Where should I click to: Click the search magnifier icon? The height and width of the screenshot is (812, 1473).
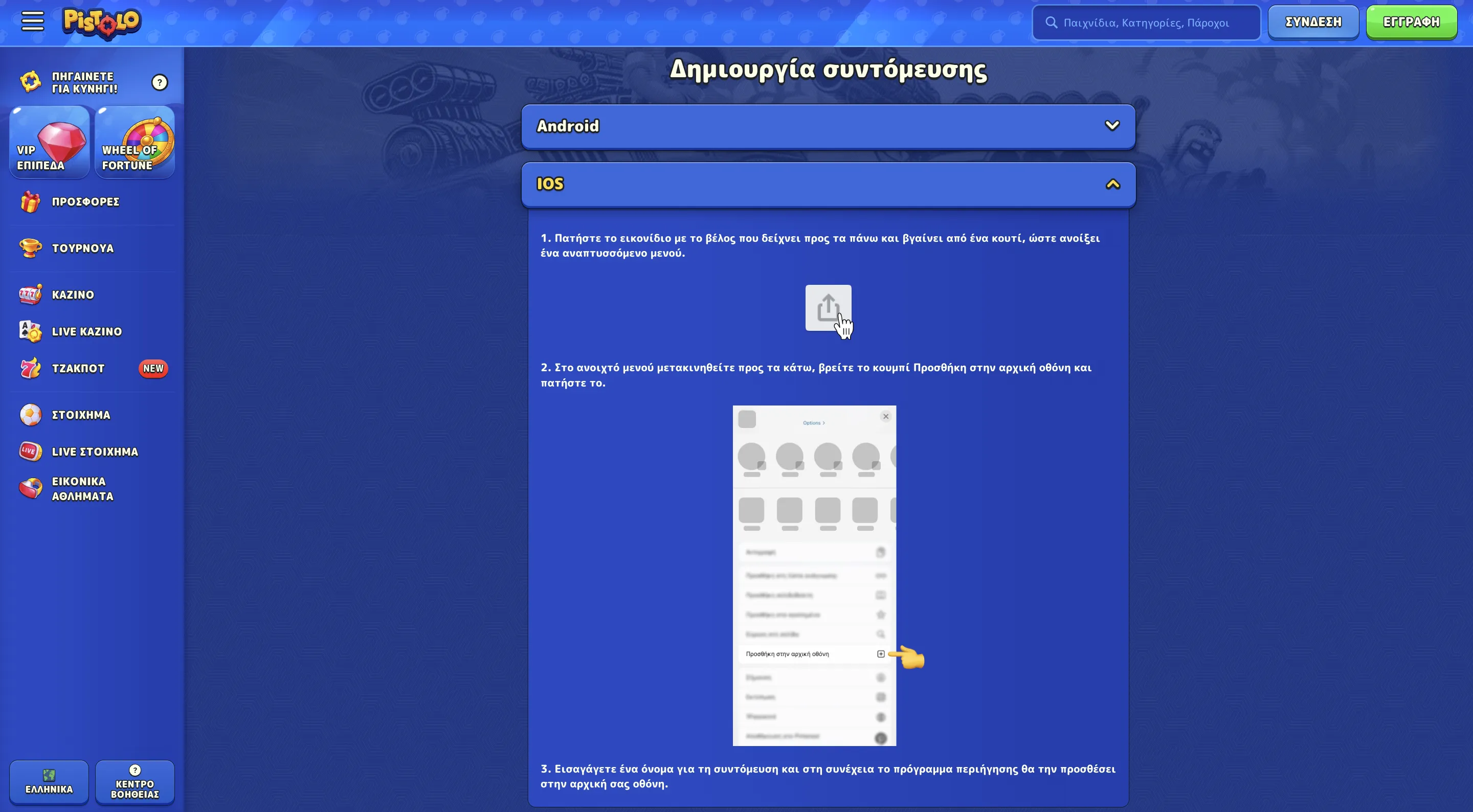pos(1051,22)
